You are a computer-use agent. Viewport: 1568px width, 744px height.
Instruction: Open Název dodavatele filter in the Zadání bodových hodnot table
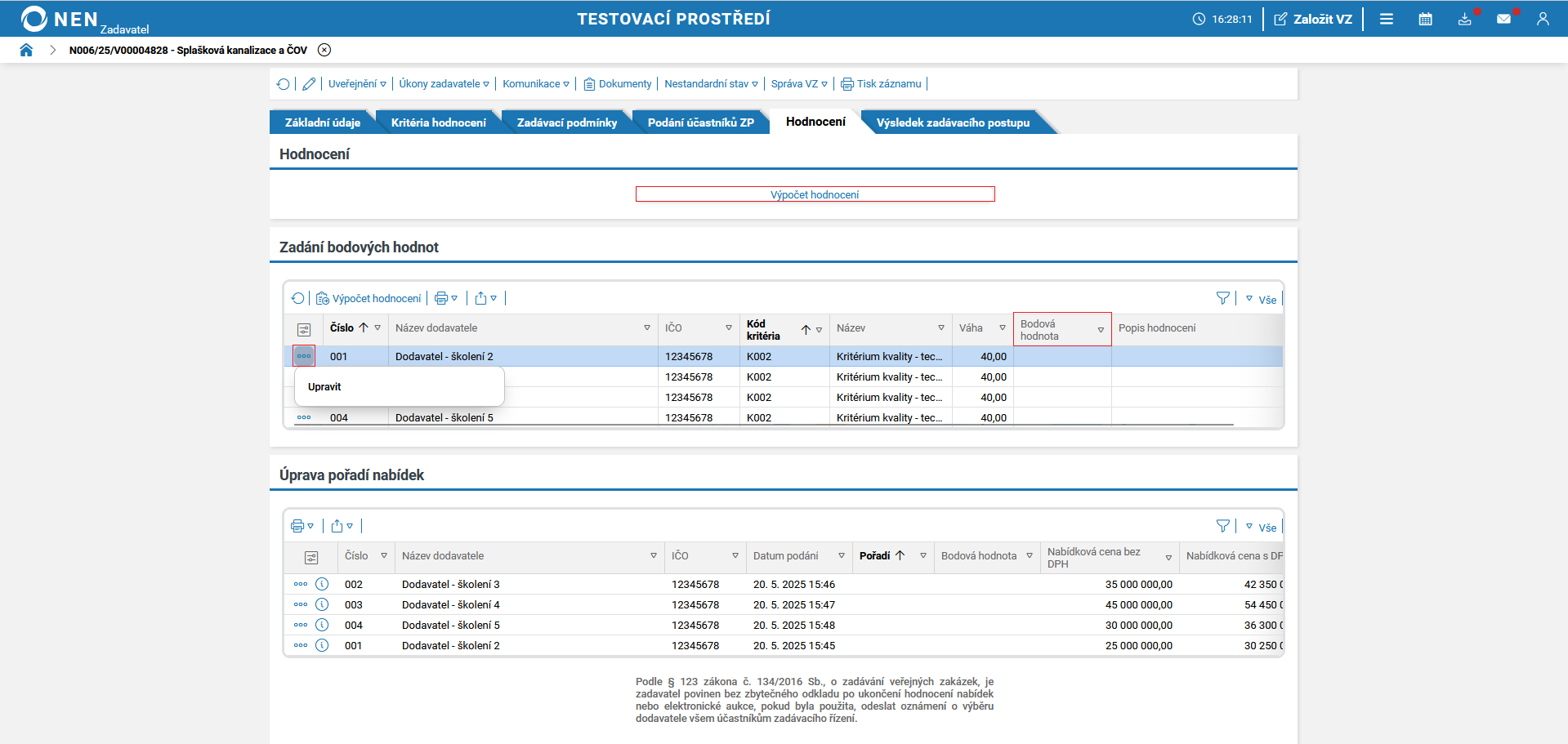point(647,328)
